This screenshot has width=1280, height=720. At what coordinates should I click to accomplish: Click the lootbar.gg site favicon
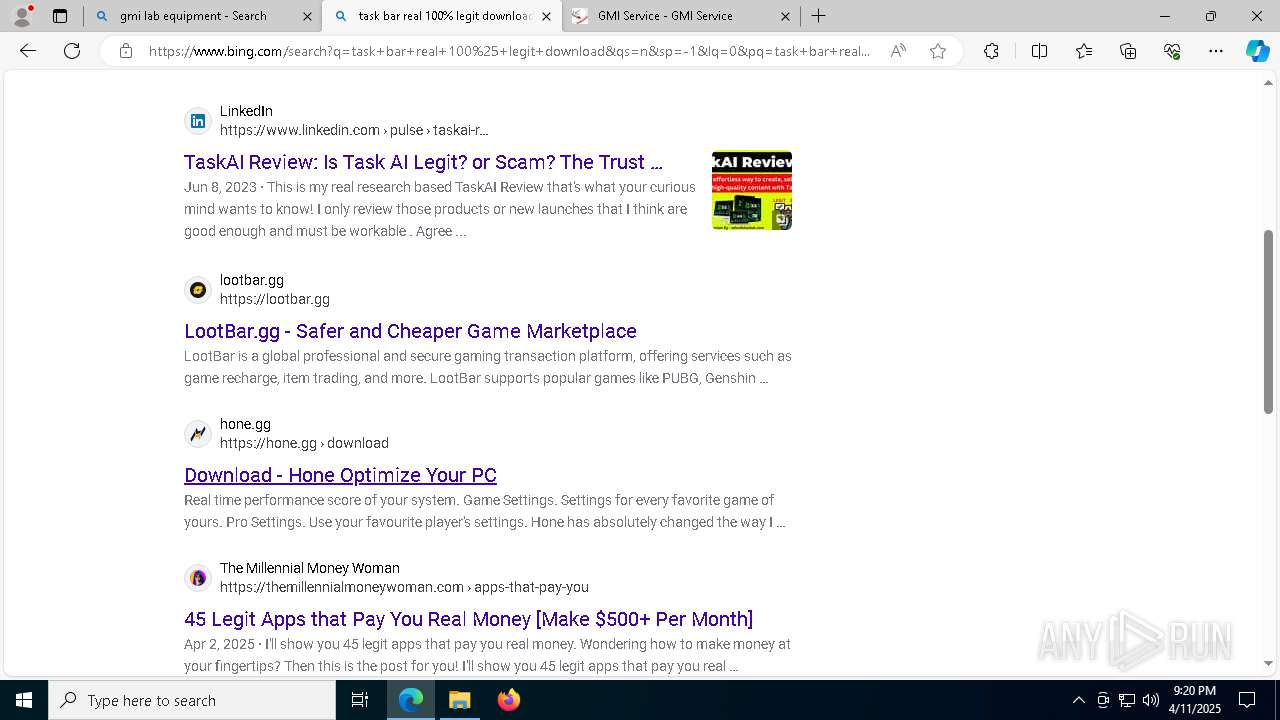[198, 290]
